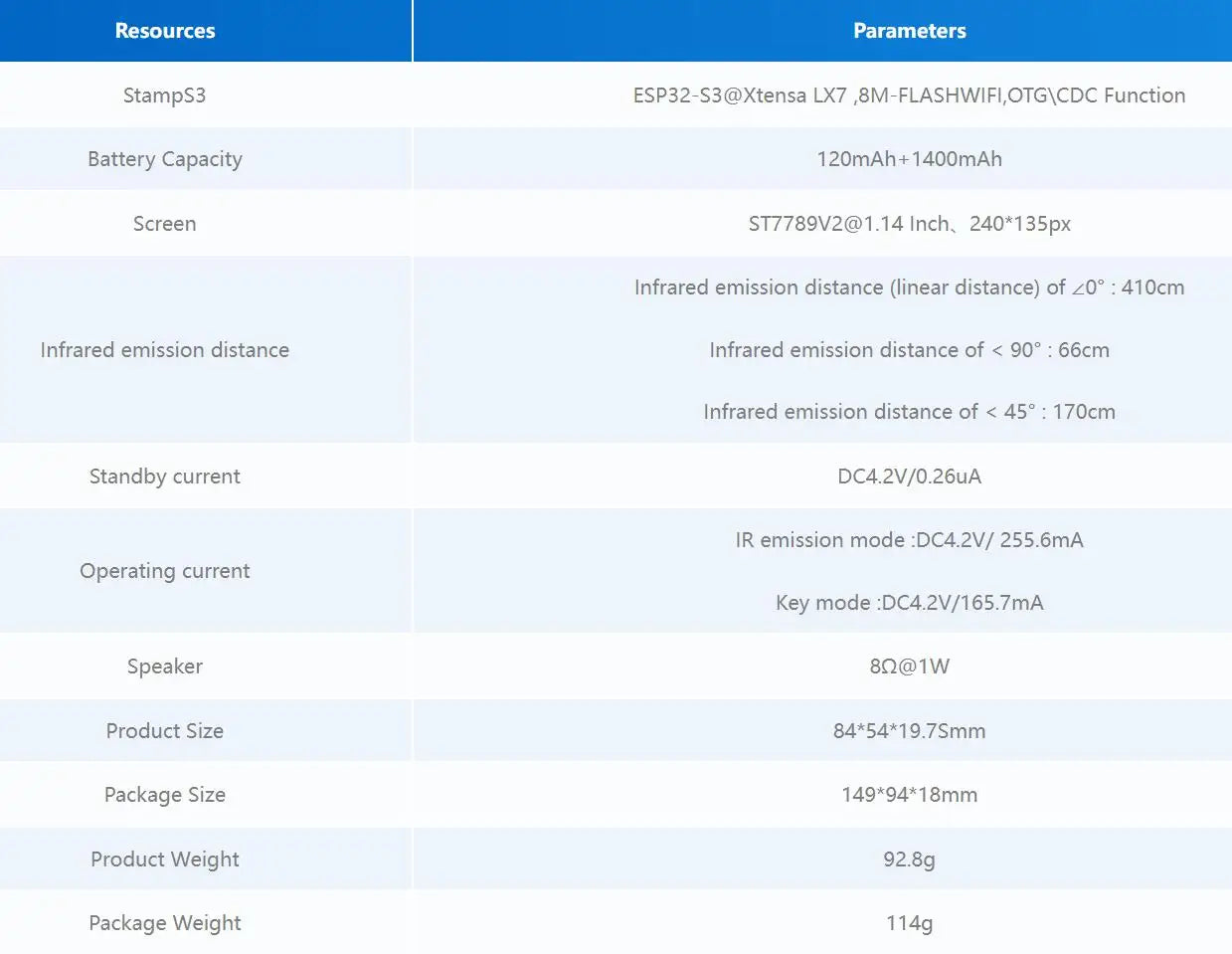
Task: Select the IR emission mode 255.6mA line
Action: (909, 540)
